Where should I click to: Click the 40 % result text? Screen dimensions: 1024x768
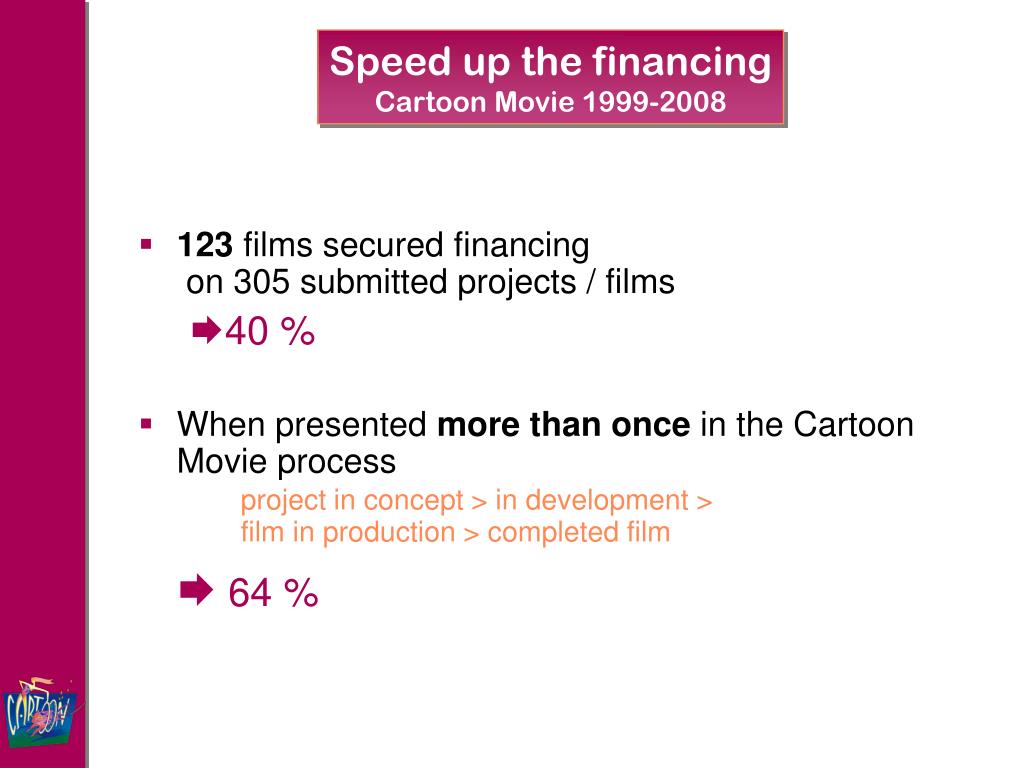270,330
